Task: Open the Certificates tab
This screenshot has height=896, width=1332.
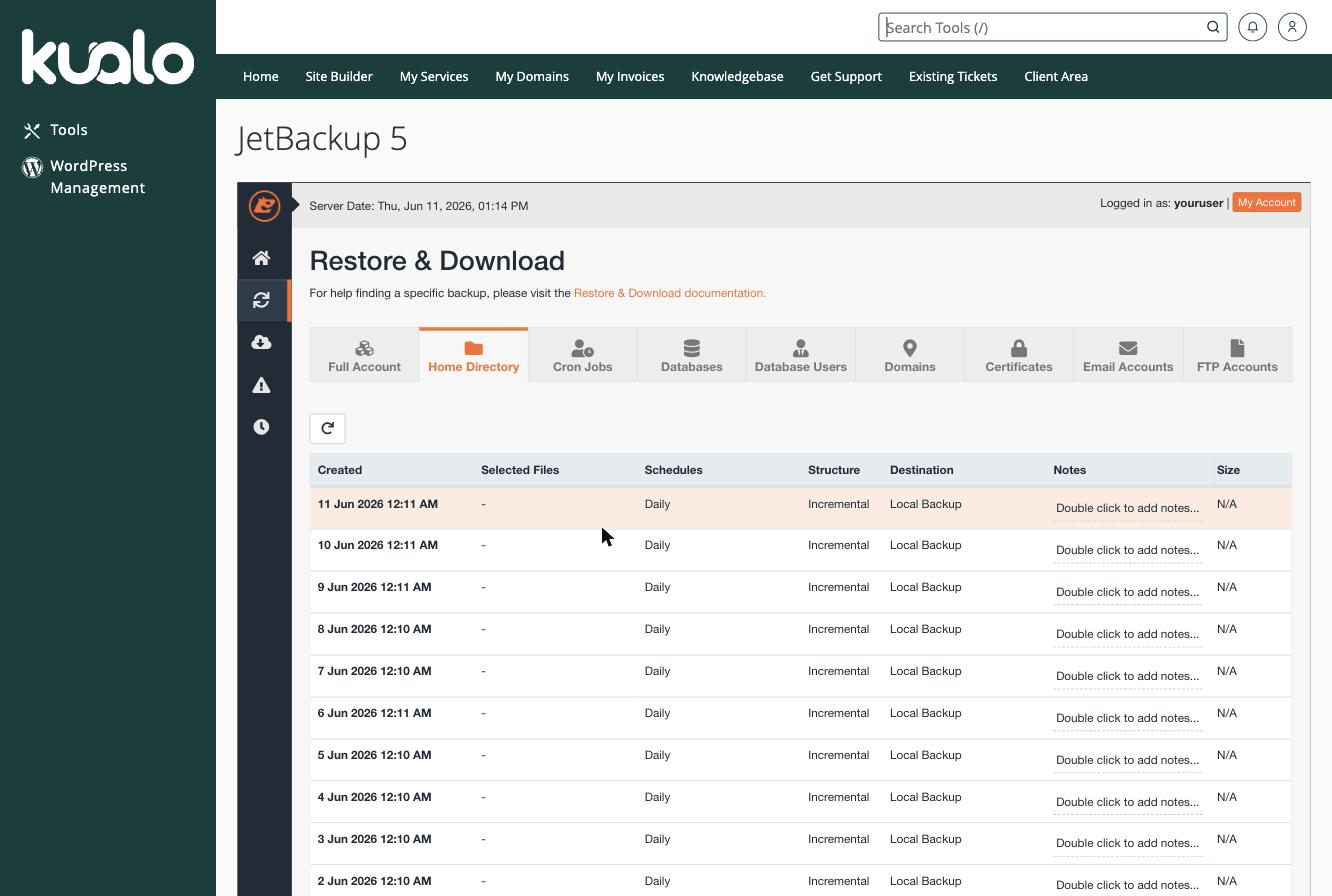Action: pos(1018,355)
